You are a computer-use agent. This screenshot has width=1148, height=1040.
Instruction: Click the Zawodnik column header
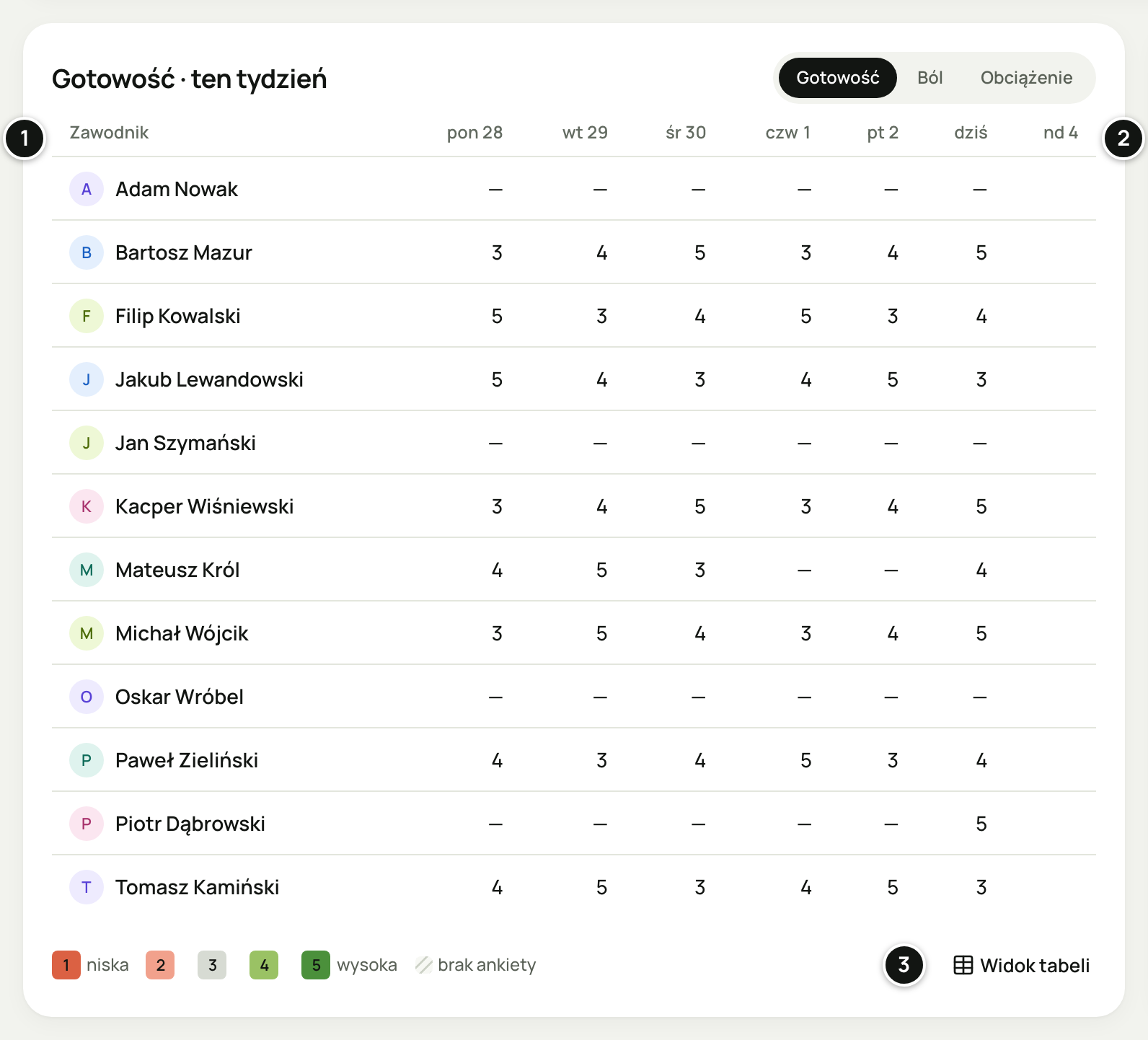pos(109,133)
